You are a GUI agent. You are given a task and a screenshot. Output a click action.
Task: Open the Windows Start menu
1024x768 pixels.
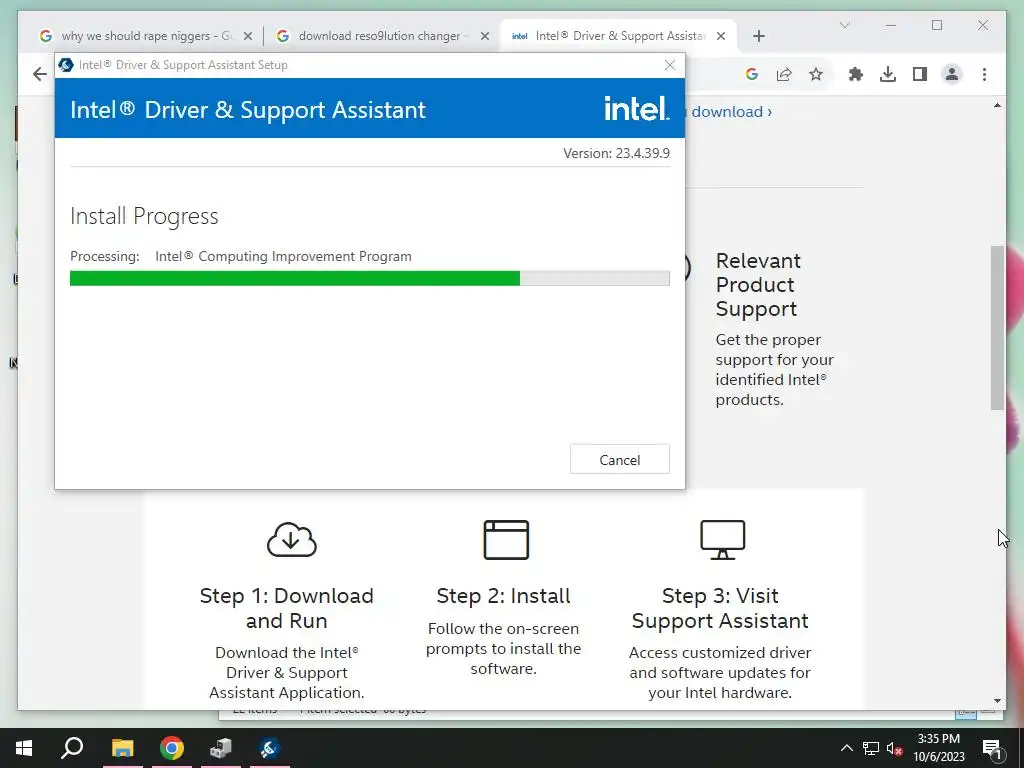tap(24, 748)
